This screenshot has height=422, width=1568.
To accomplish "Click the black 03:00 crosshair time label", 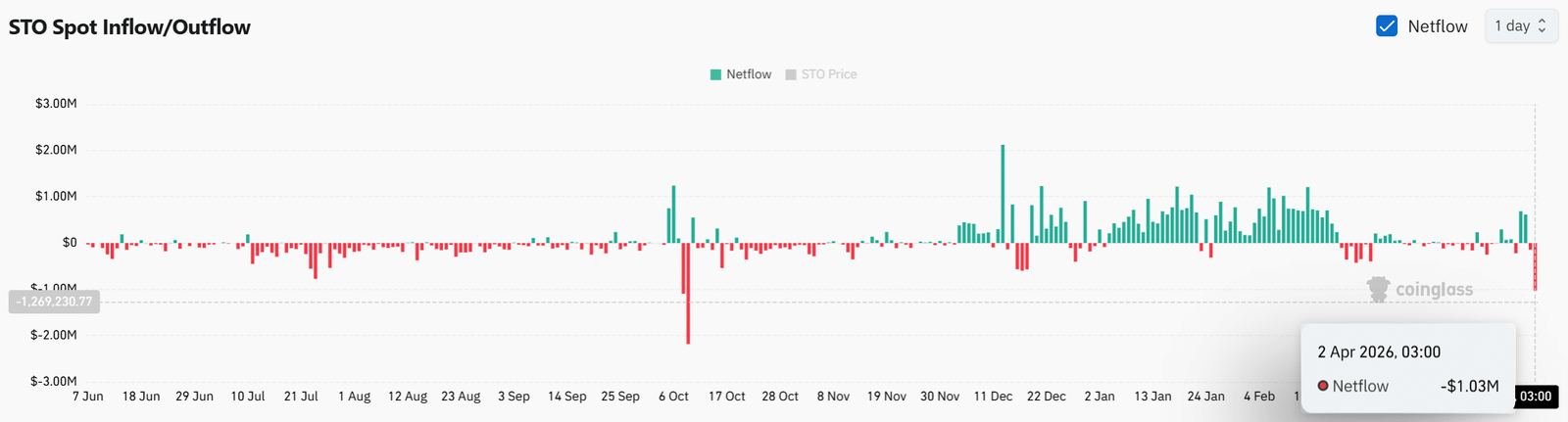I will [x=1535, y=397].
